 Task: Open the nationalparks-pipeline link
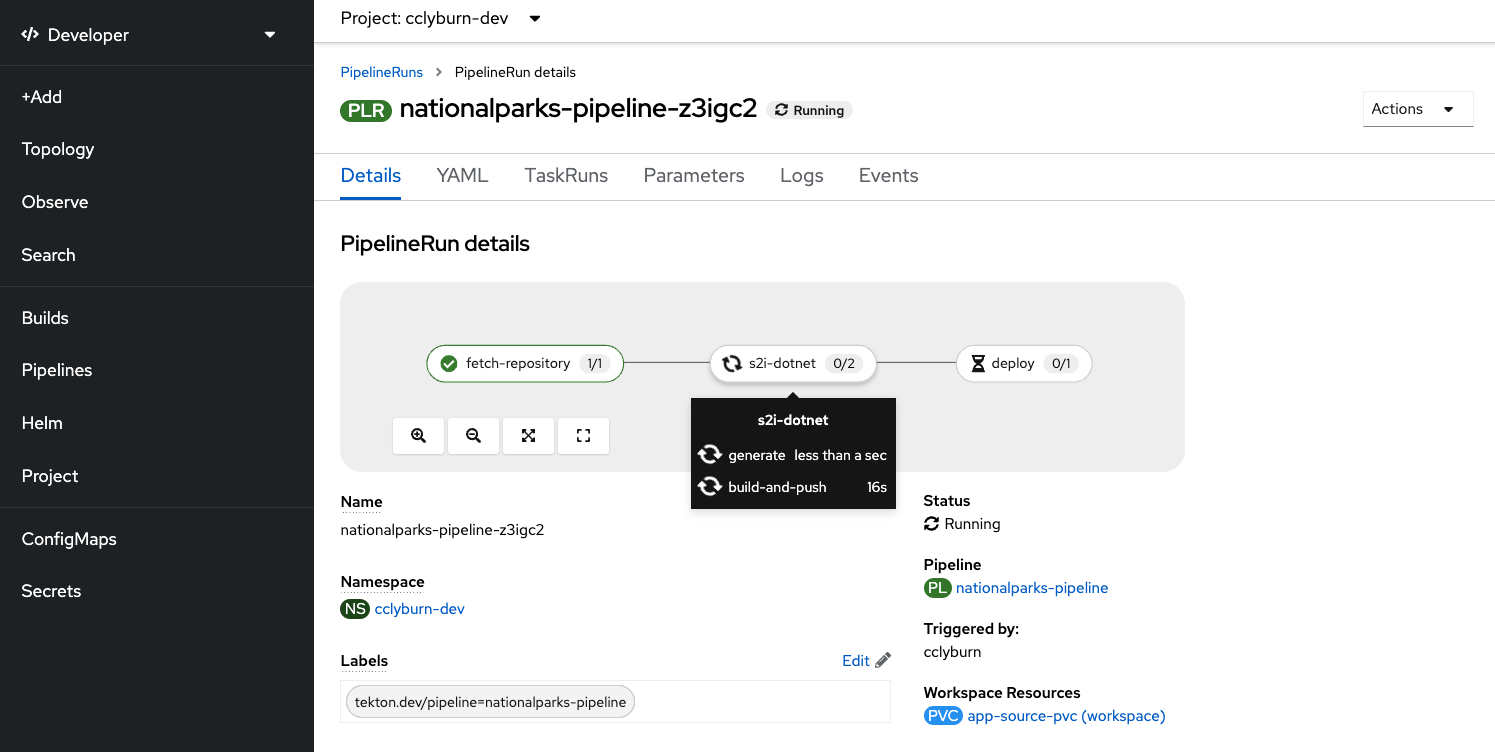point(1032,588)
